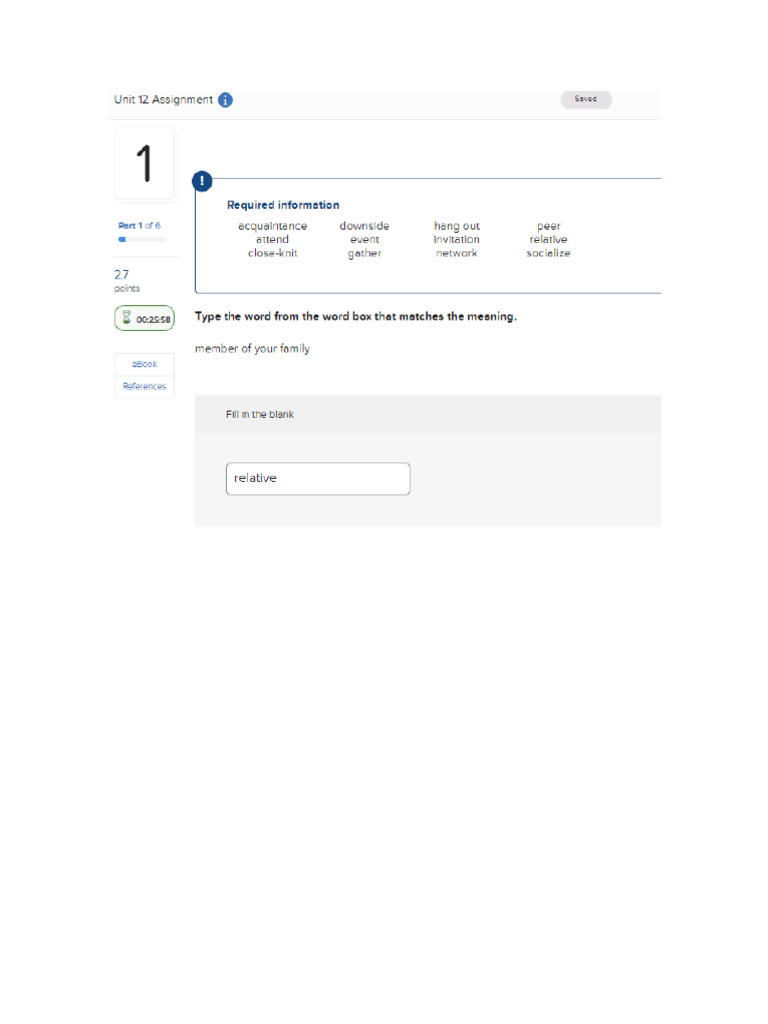Image resolution: width=768 pixels, height=1024 pixels.
Task: Click the 'Fill in the blank' label
Action: [x=260, y=415]
